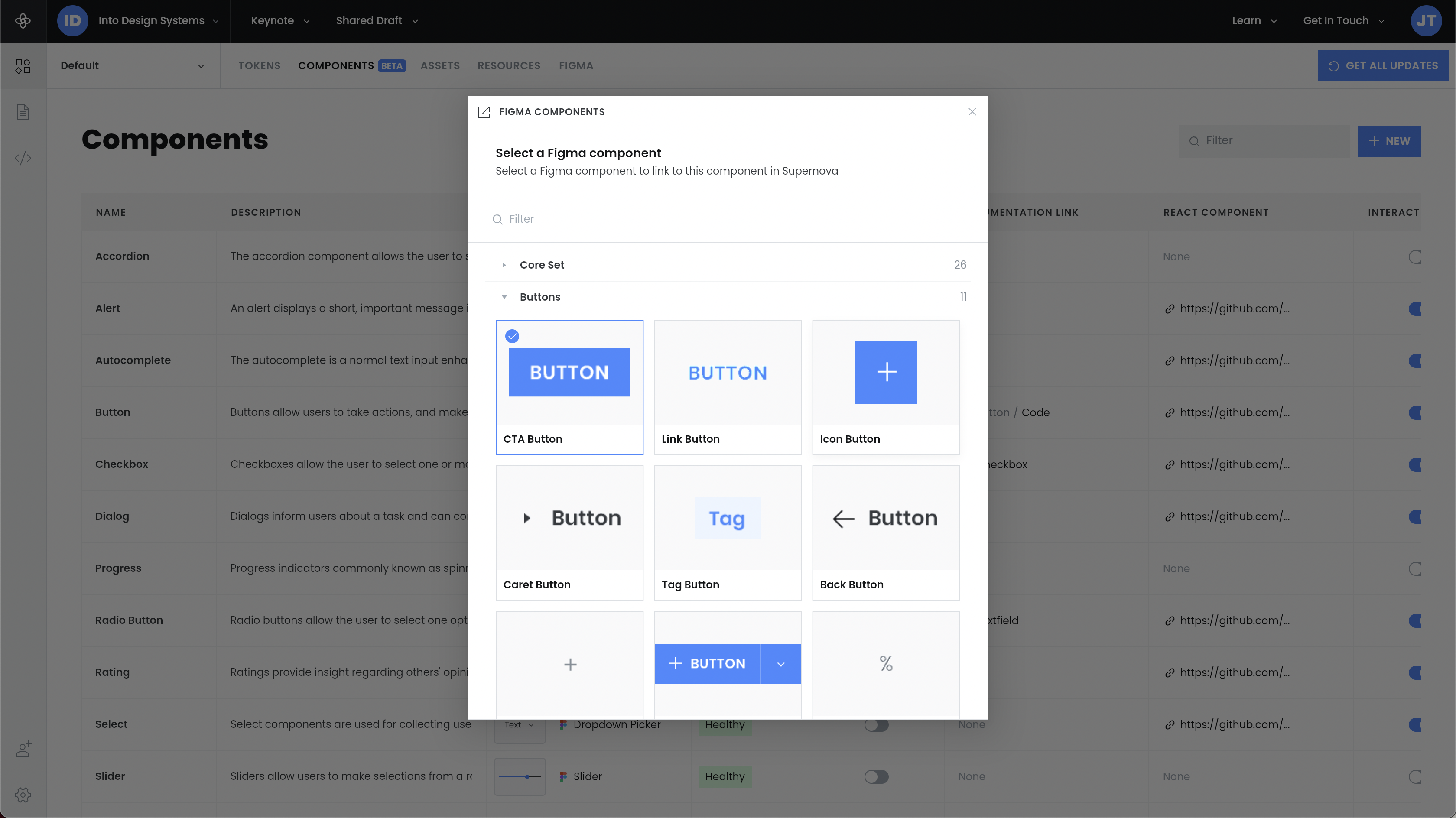The width and height of the screenshot is (1456, 818).
Task: Switch to the Assets tab
Action: pos(440,65)
